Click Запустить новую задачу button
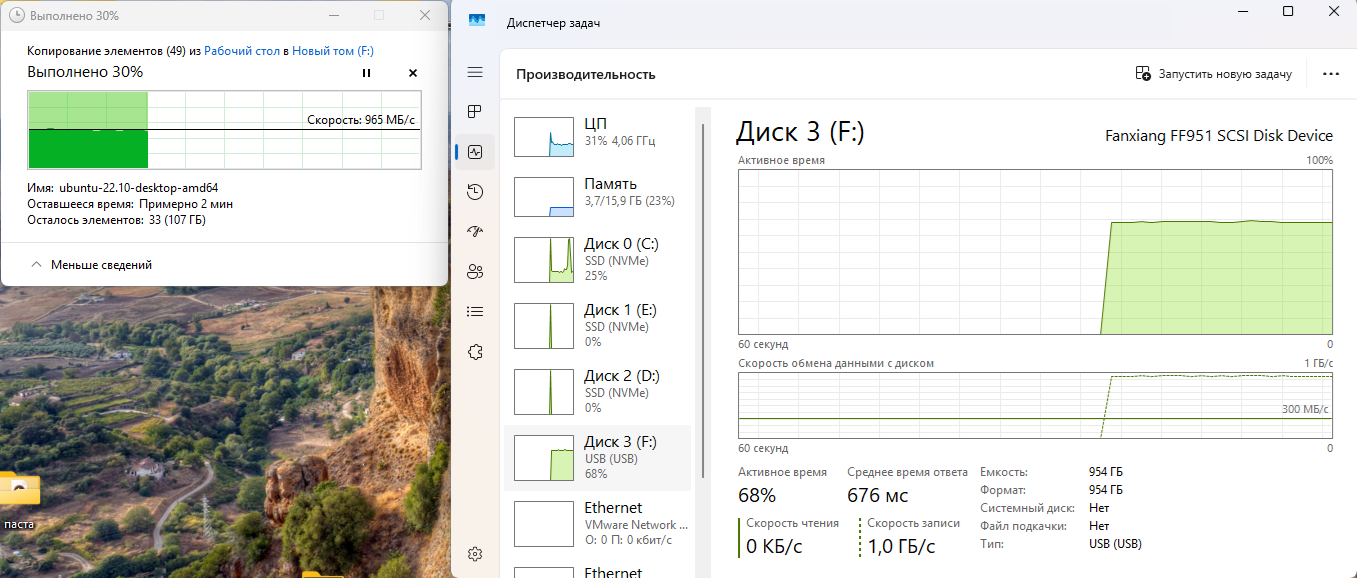1357x578 pixels. pyautogui.click(x=1214, y=74)
